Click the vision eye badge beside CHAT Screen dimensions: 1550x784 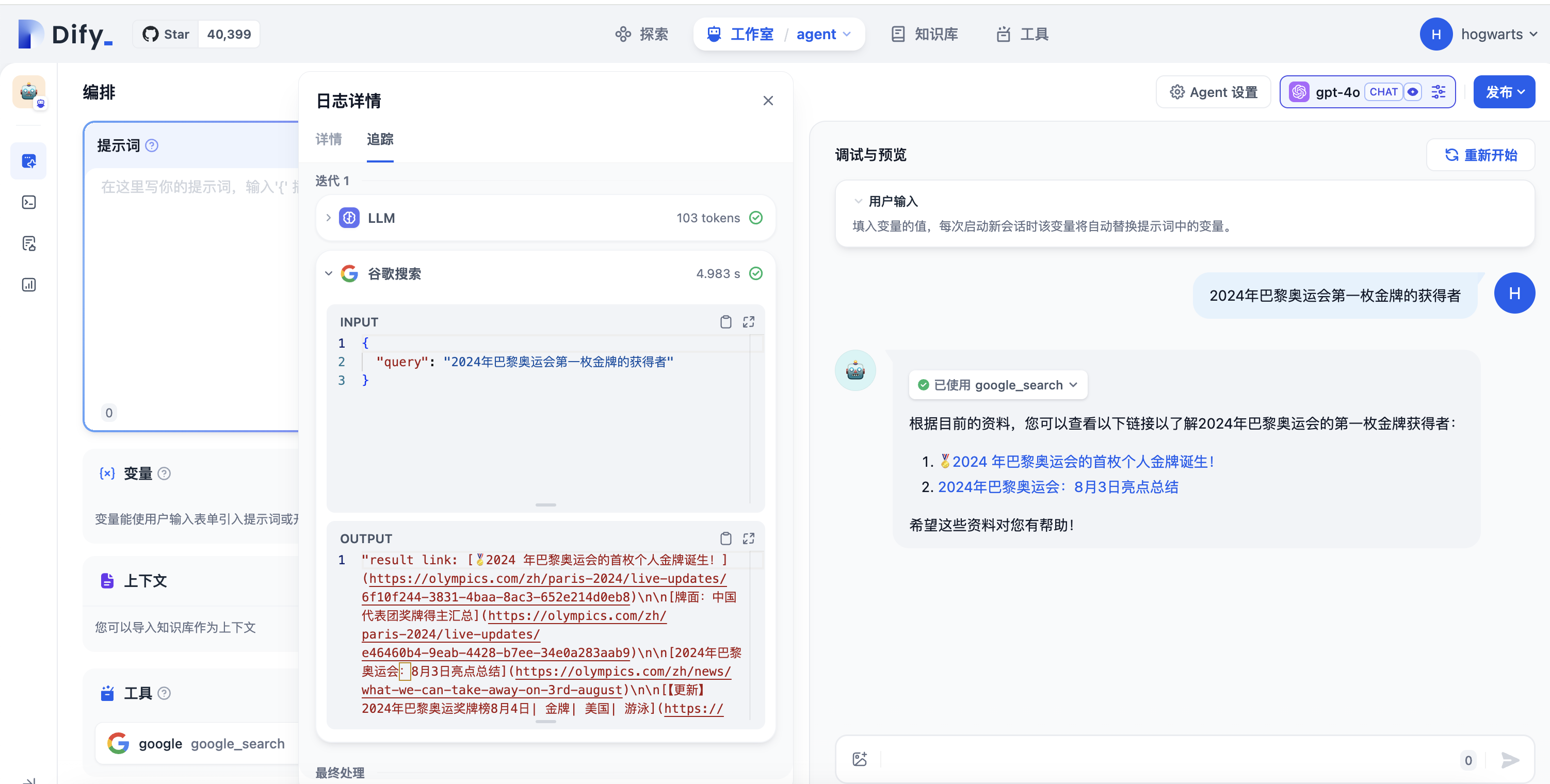1414,91
